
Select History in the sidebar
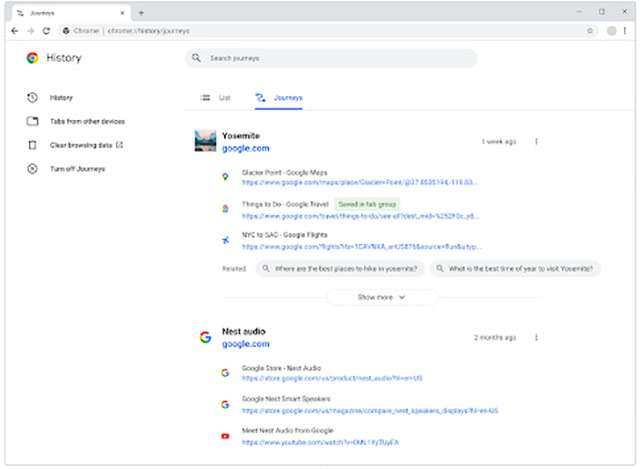click(61, 98)
